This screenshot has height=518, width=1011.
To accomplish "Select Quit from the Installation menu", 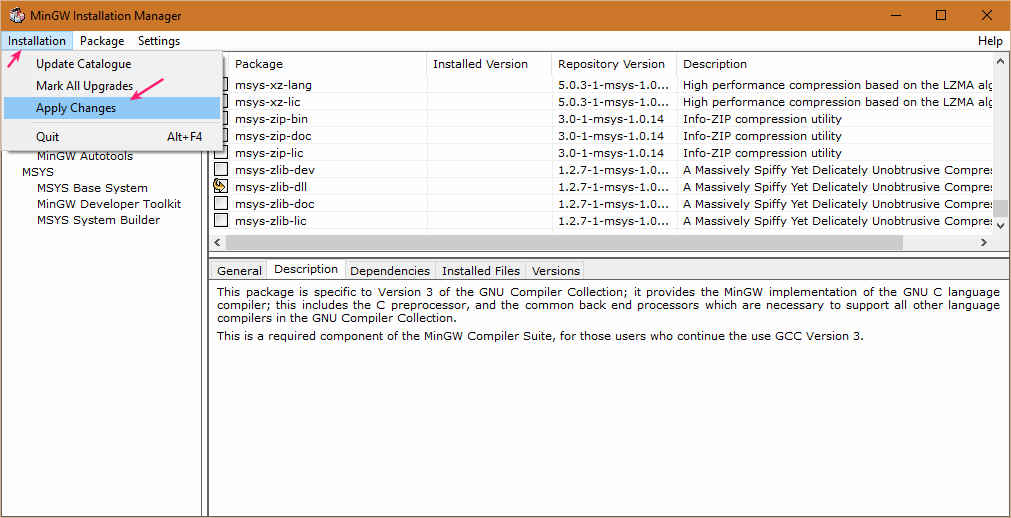I will 47,137.
